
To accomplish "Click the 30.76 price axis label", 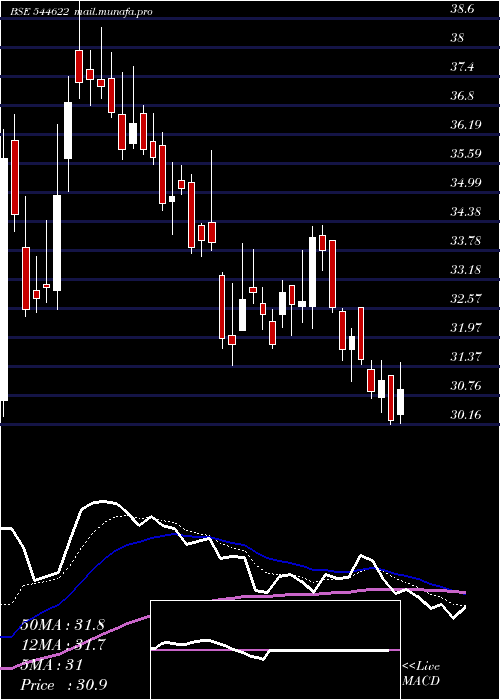I will click(x=466, y=386).
